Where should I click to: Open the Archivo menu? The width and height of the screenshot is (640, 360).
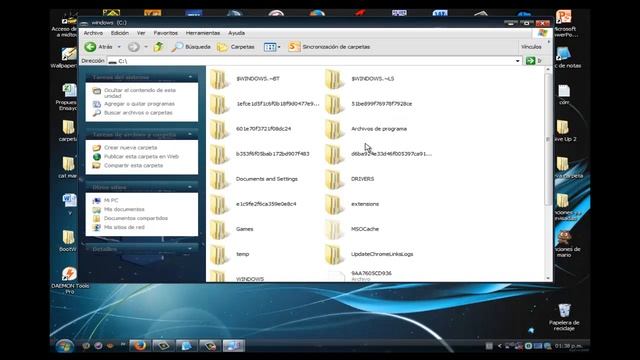[x=93, y=33]
